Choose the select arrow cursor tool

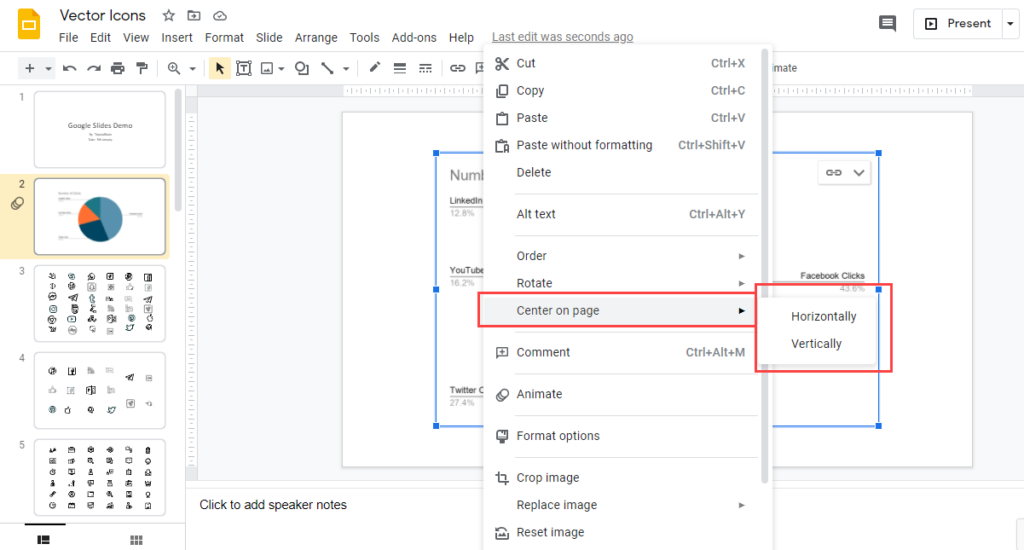(x=219, y=68)
